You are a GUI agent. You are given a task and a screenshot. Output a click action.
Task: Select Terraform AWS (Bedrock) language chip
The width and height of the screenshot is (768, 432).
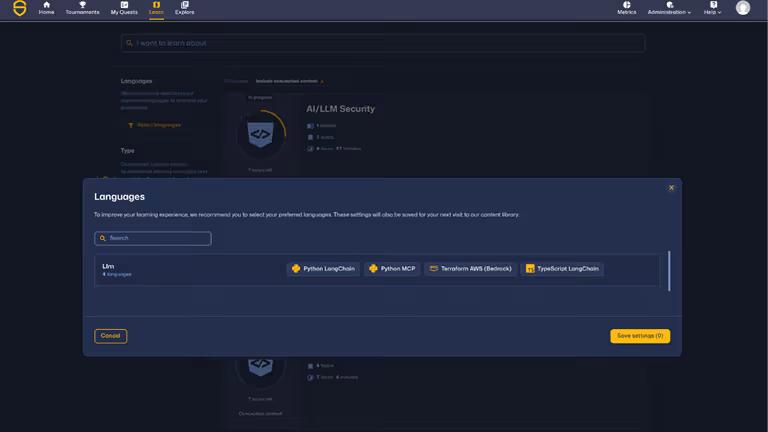(471, 268)
